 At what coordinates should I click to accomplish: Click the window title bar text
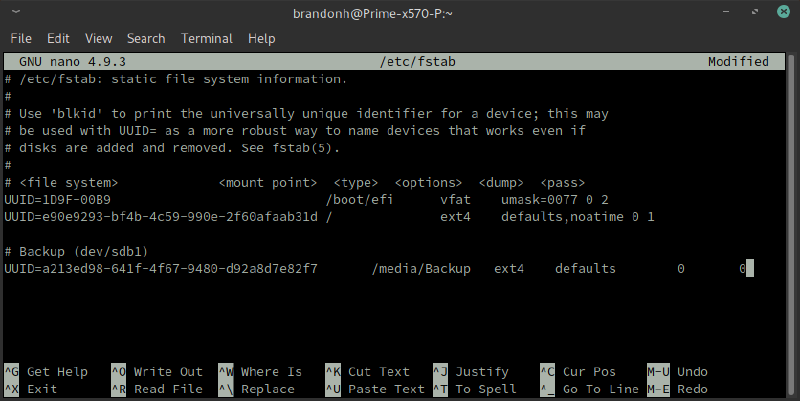(400, 12)
